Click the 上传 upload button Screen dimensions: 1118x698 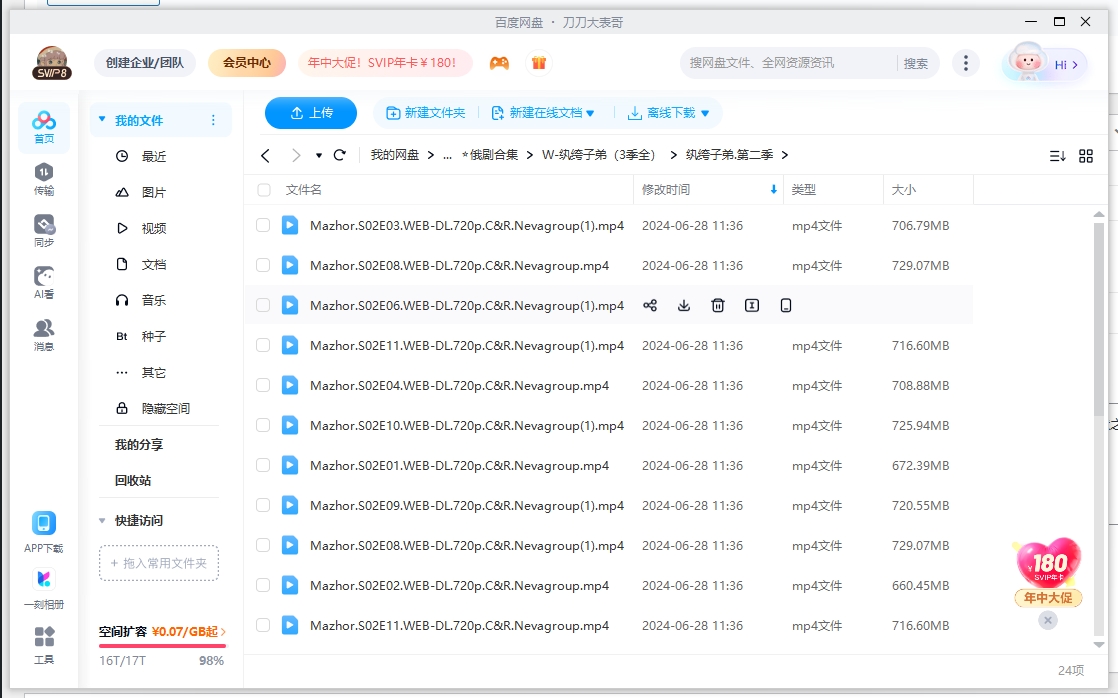(x=311, y=113)
